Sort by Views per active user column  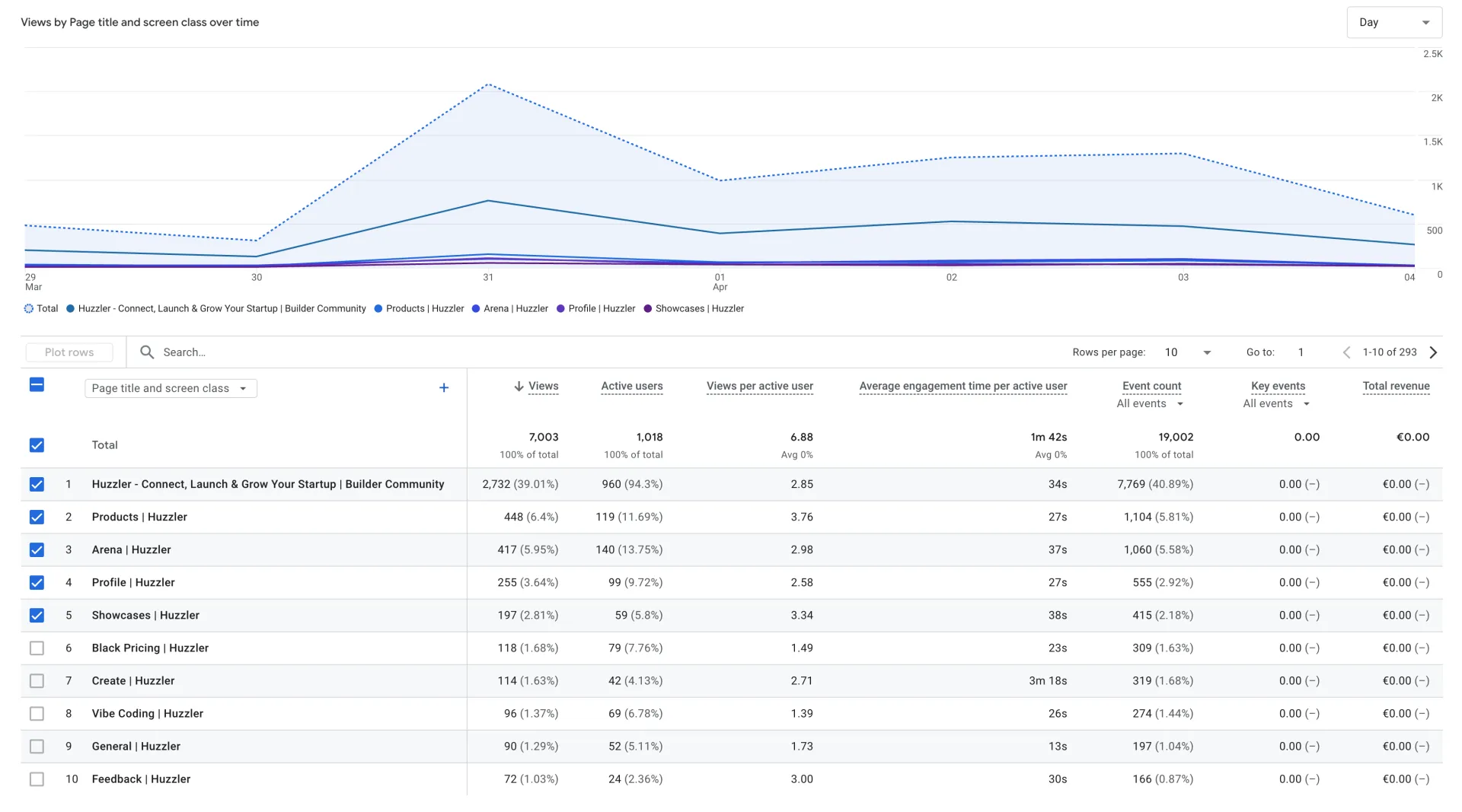pos(759,387)
